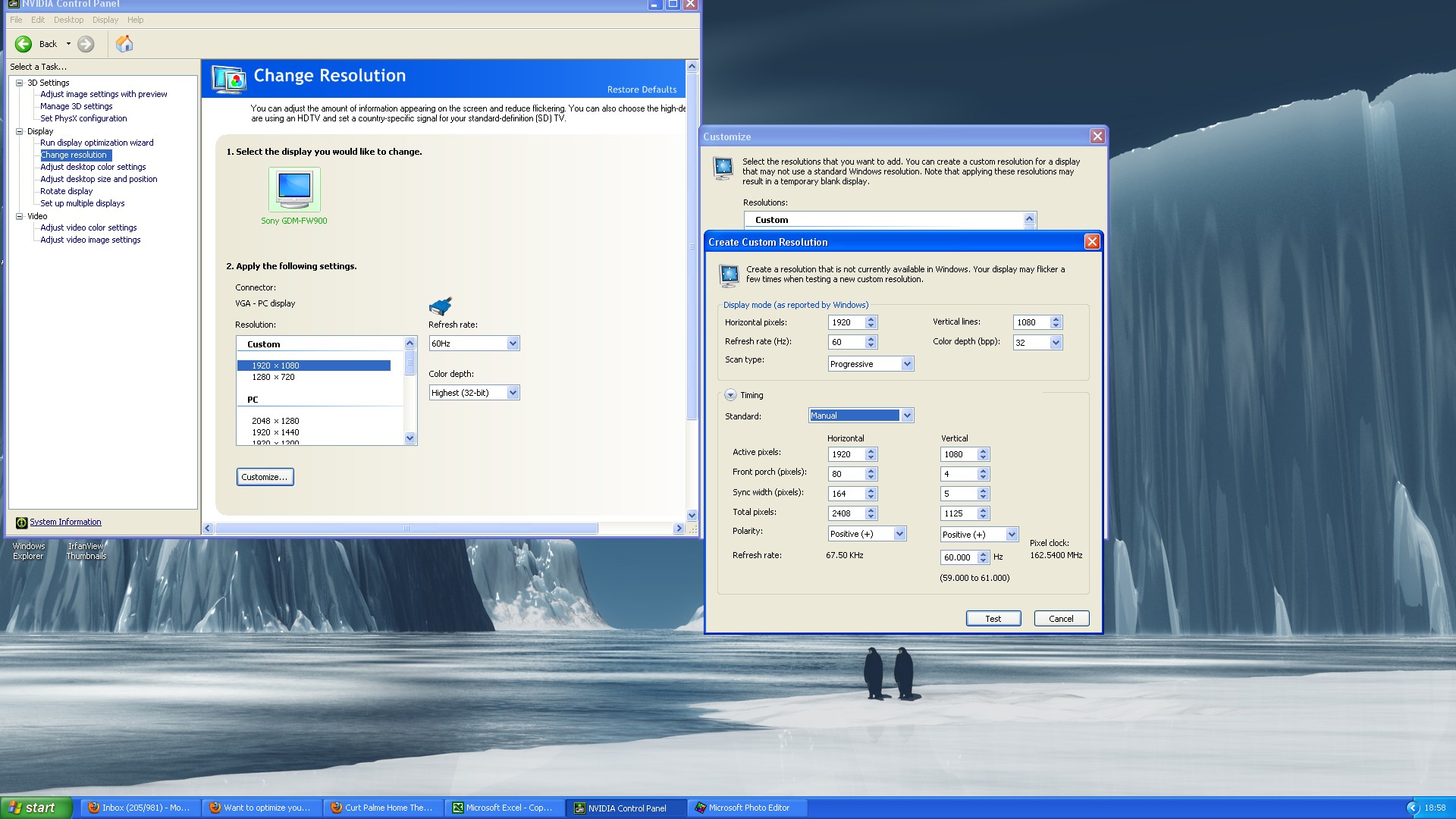This screenshot has width=1456, height=819.
Task: Go to the NVIDIA Home icon
Action: coord(124,44)
